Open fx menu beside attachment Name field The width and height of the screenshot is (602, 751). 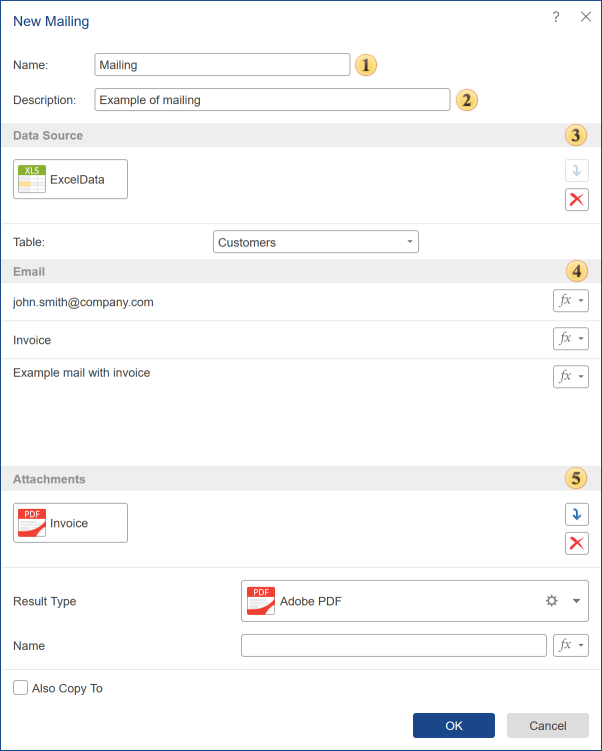click(x=570, y=645)
